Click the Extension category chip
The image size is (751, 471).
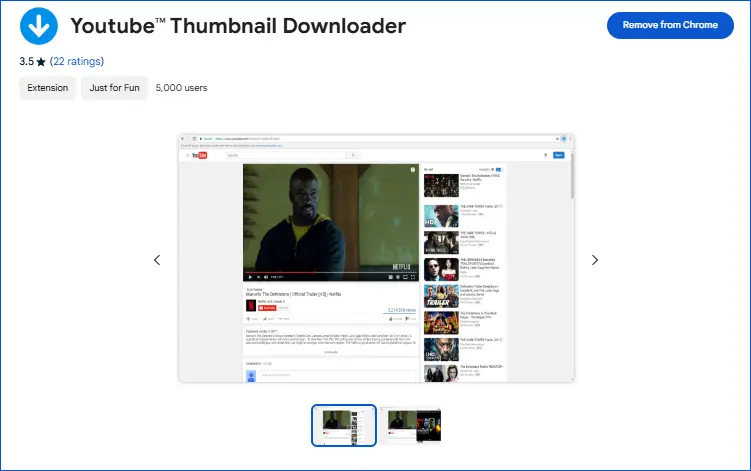[47, 88]
